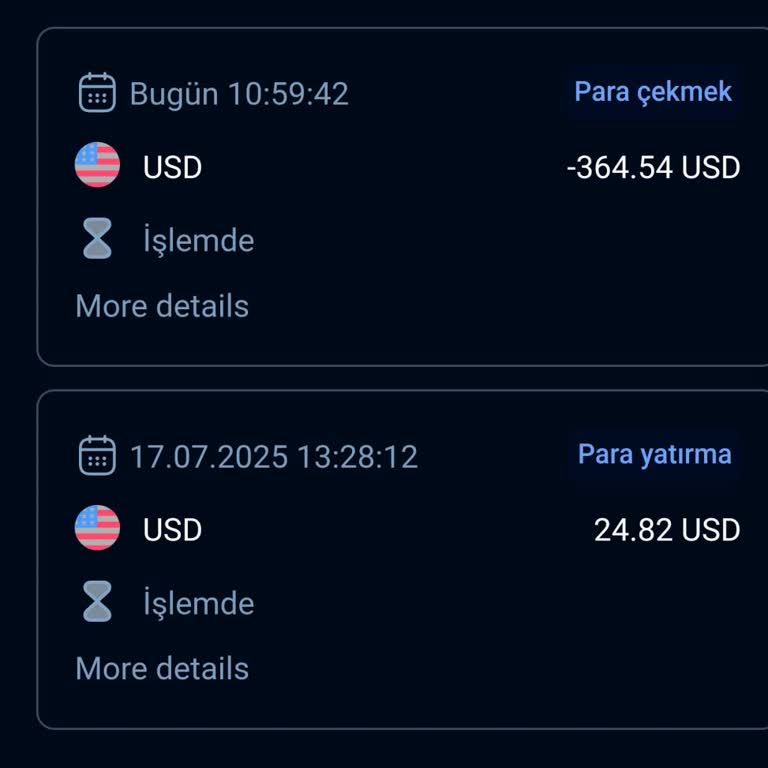Image resolution: width=768 pixels, height=768 pixels.
Task: Tap the 24.82 USD amount
Action: click(667, 530)
